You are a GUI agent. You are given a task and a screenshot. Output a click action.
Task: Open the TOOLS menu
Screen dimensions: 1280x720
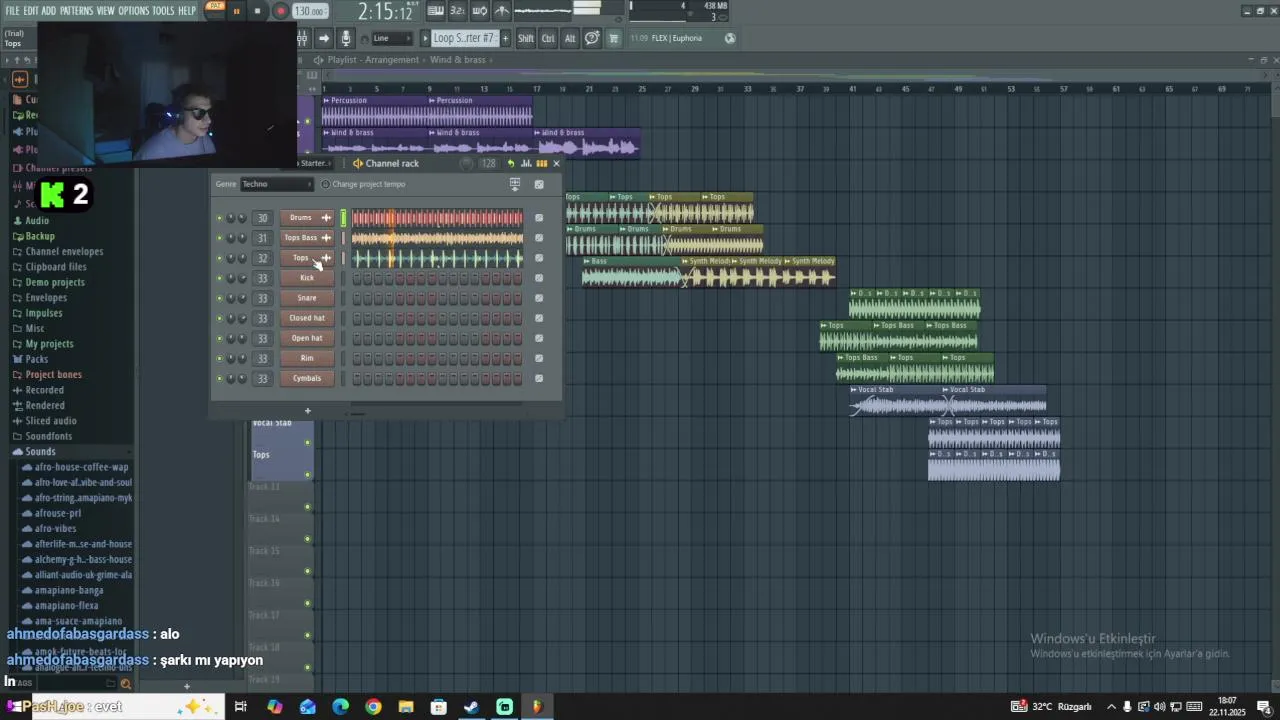pyautogui.click(x=163, y=11)
